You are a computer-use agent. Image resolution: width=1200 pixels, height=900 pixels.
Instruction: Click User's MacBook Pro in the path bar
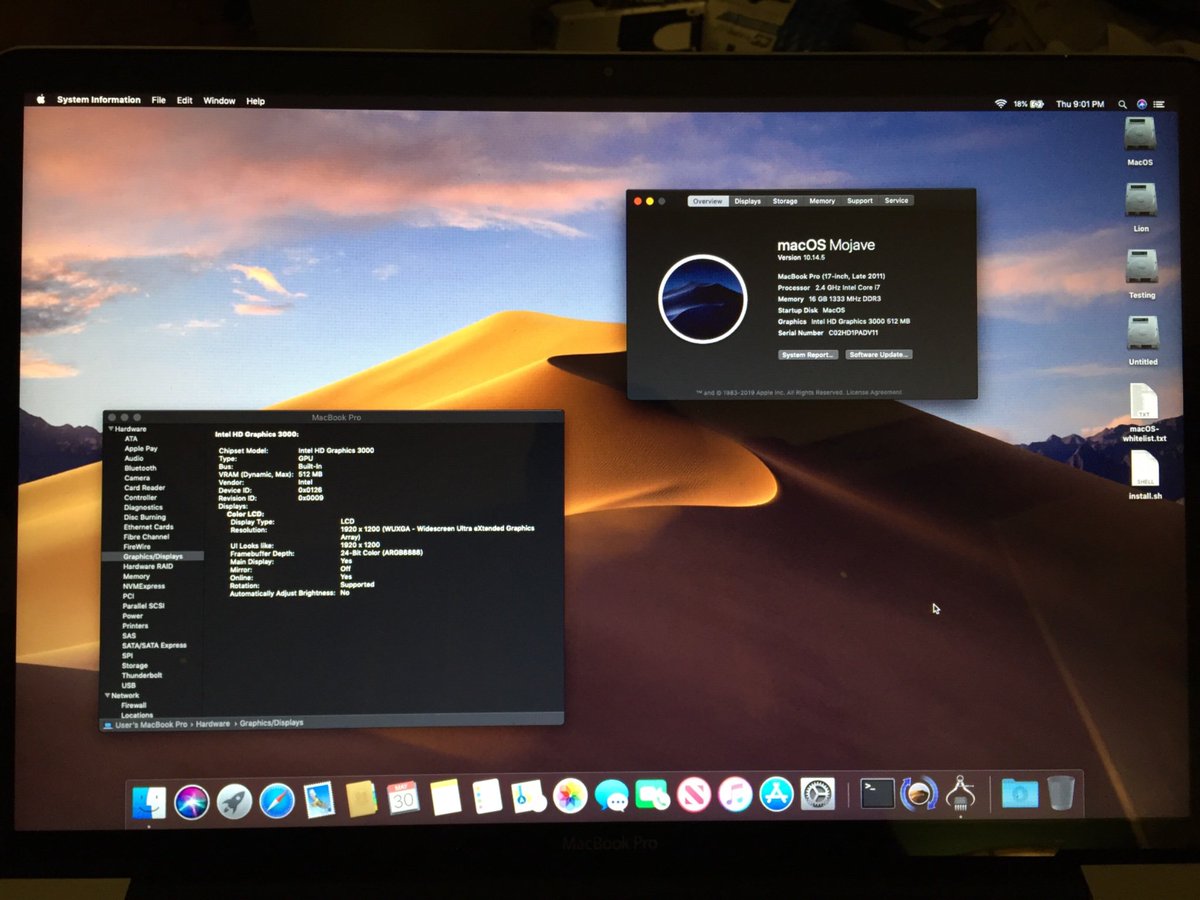(146, 723)
